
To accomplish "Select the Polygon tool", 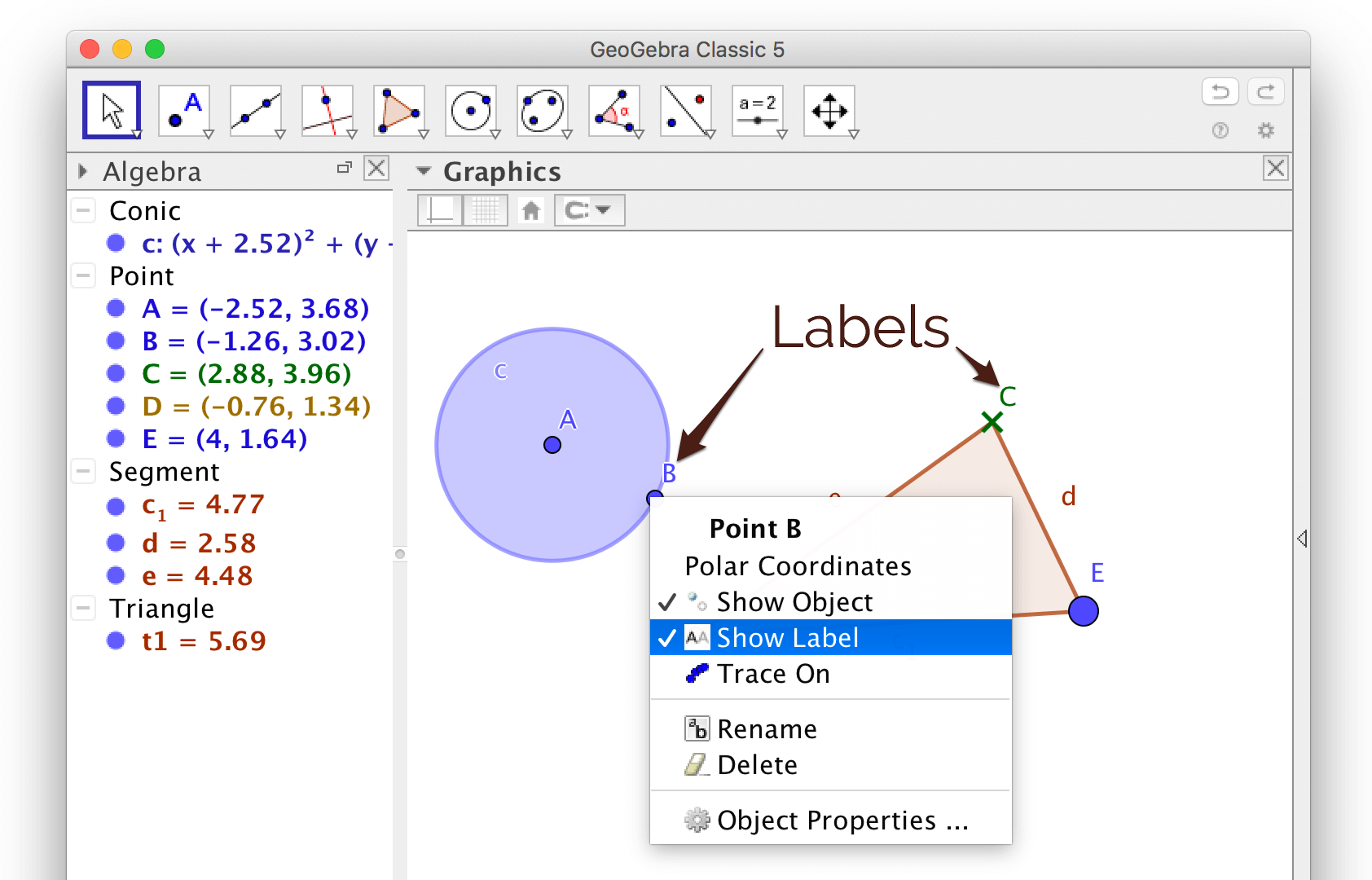I will pyautogui.click(x=399, y=110).
